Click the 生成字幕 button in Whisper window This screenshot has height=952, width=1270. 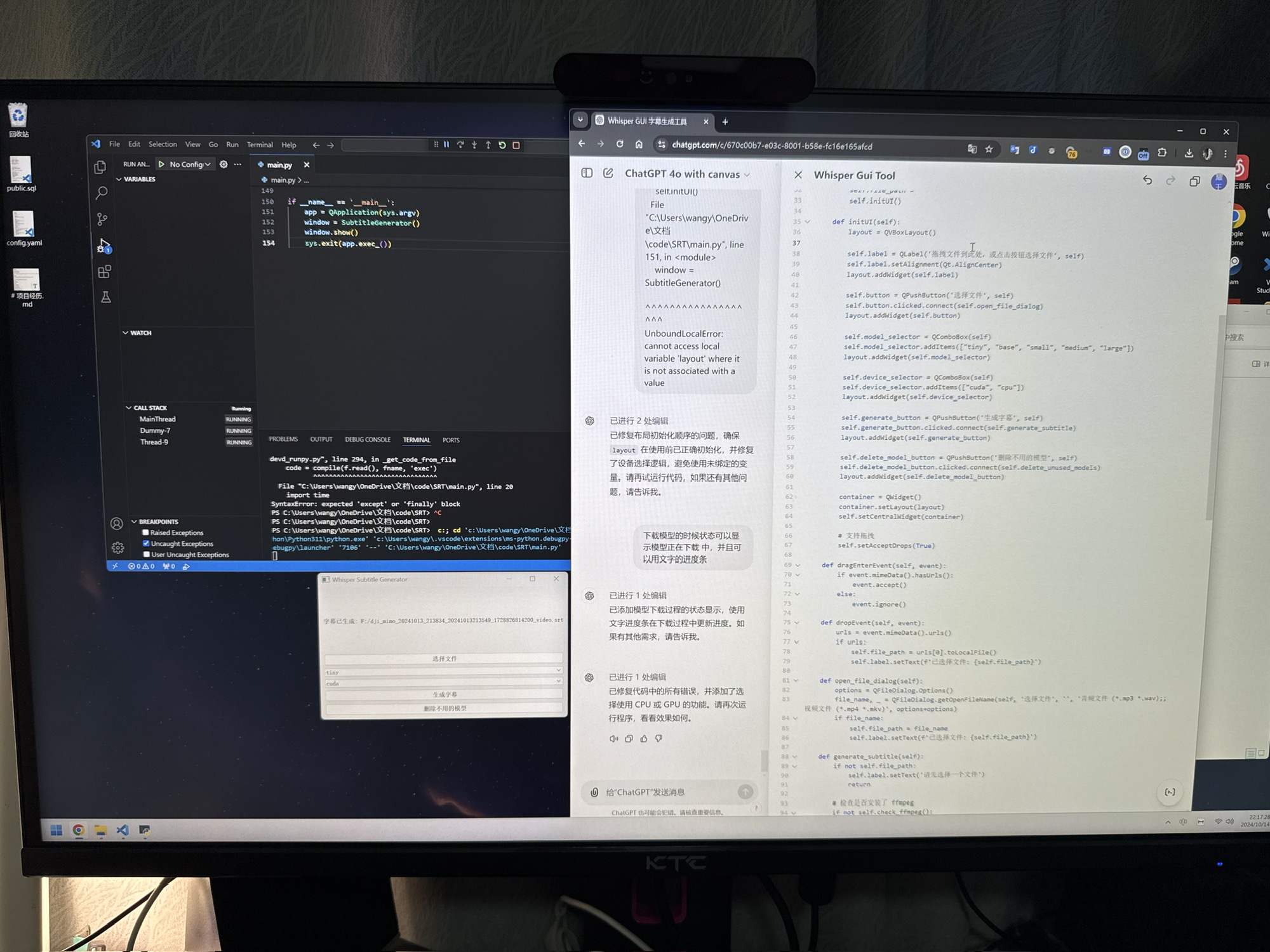(x=444, y=695)
